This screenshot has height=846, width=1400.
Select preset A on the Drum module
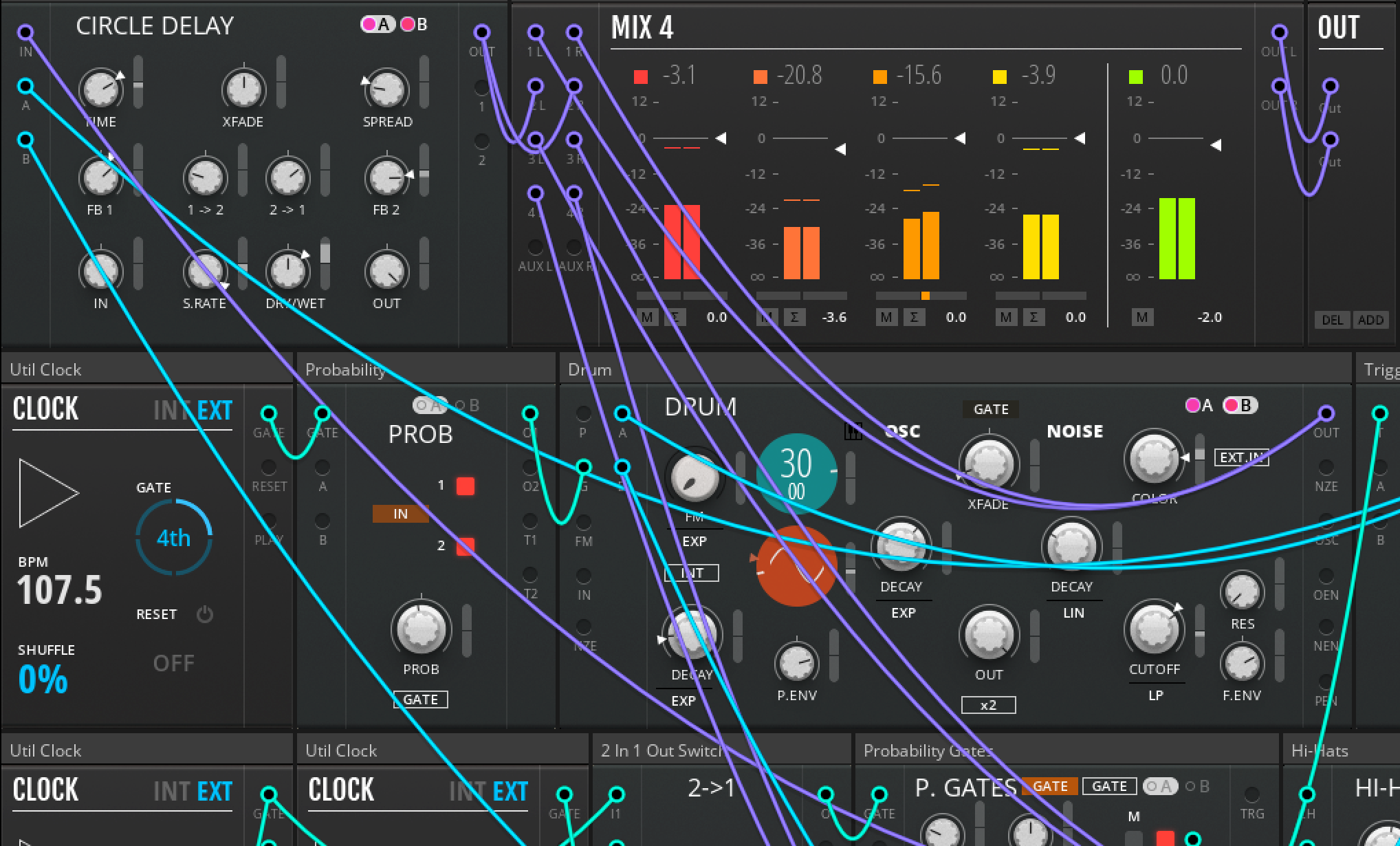[x=1199, y=406]
